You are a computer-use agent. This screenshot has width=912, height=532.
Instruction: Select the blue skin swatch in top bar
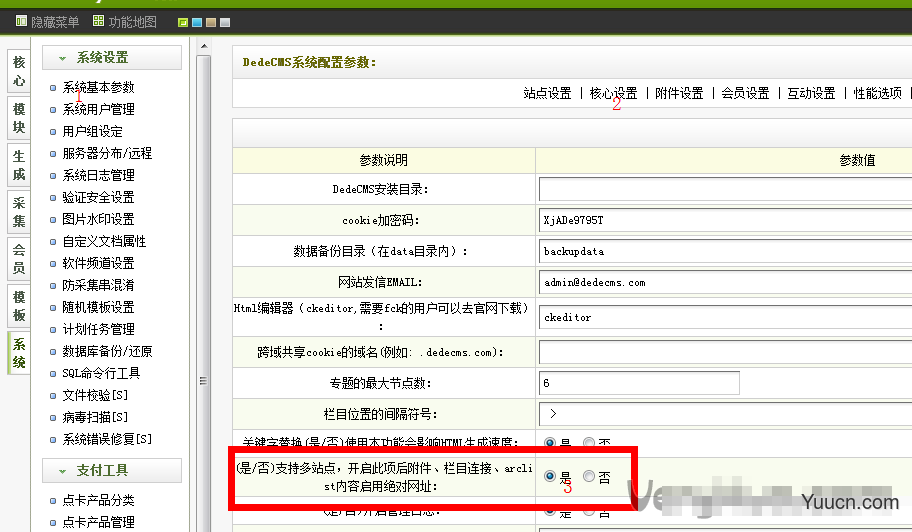tap(197, 22)
